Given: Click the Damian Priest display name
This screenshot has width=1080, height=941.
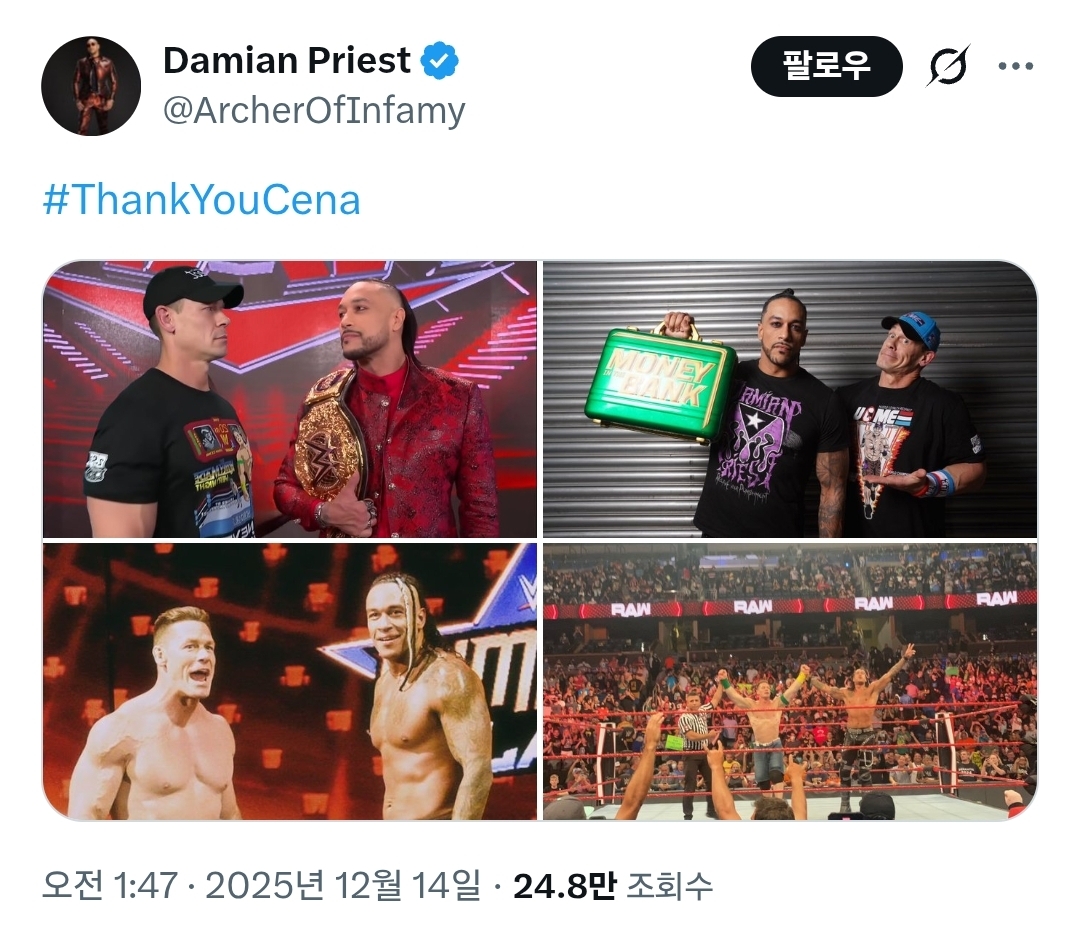Looking at the screenshot, I should (287, 61).
